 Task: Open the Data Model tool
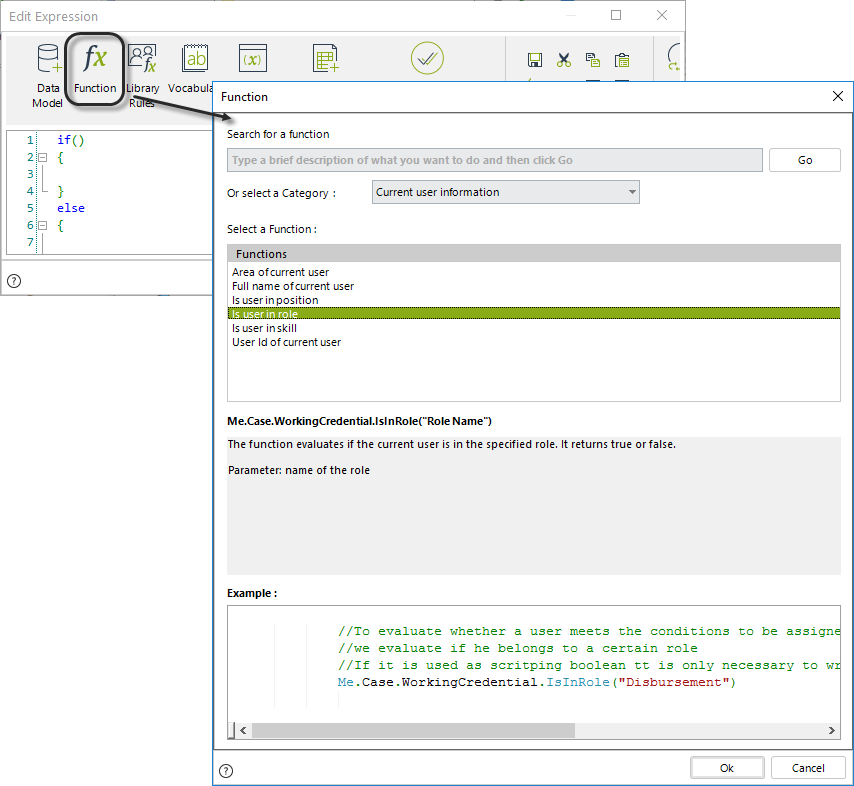point(47,75)
